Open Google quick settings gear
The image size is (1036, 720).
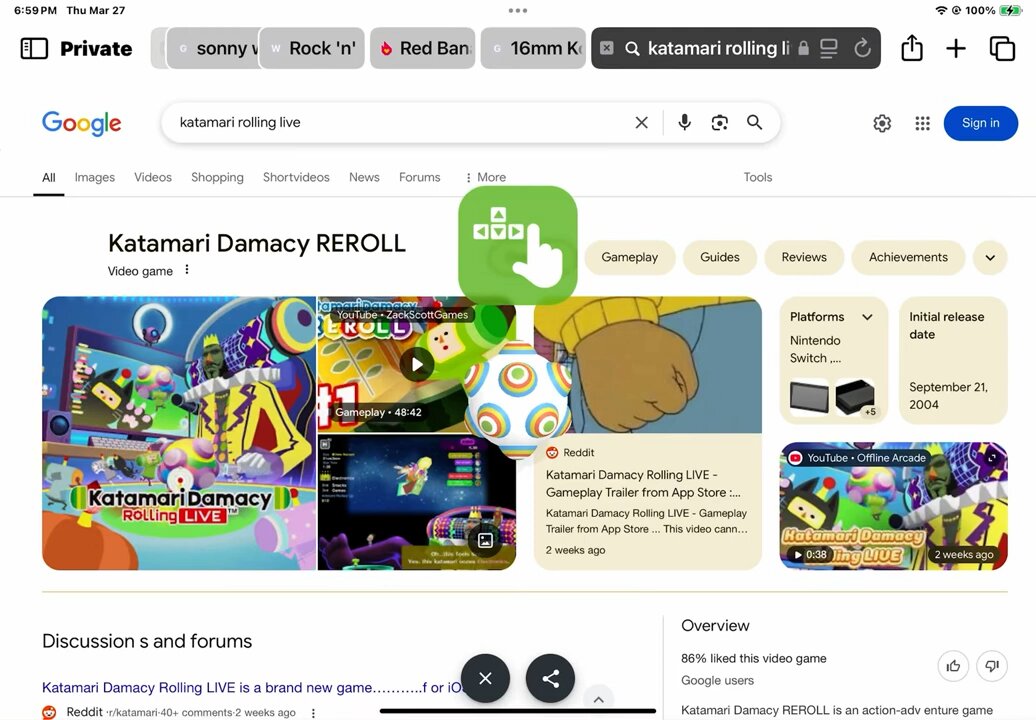tap(882, 124)
